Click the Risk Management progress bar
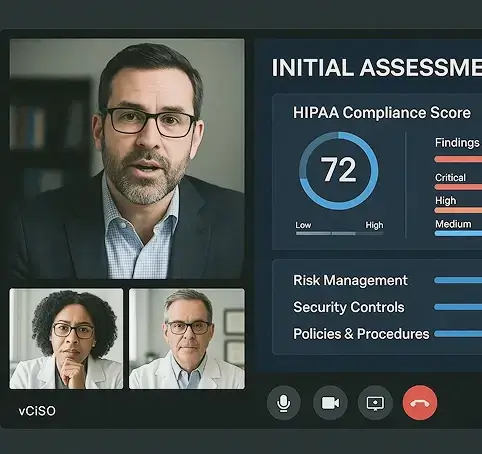 click(x=458, y=281)
